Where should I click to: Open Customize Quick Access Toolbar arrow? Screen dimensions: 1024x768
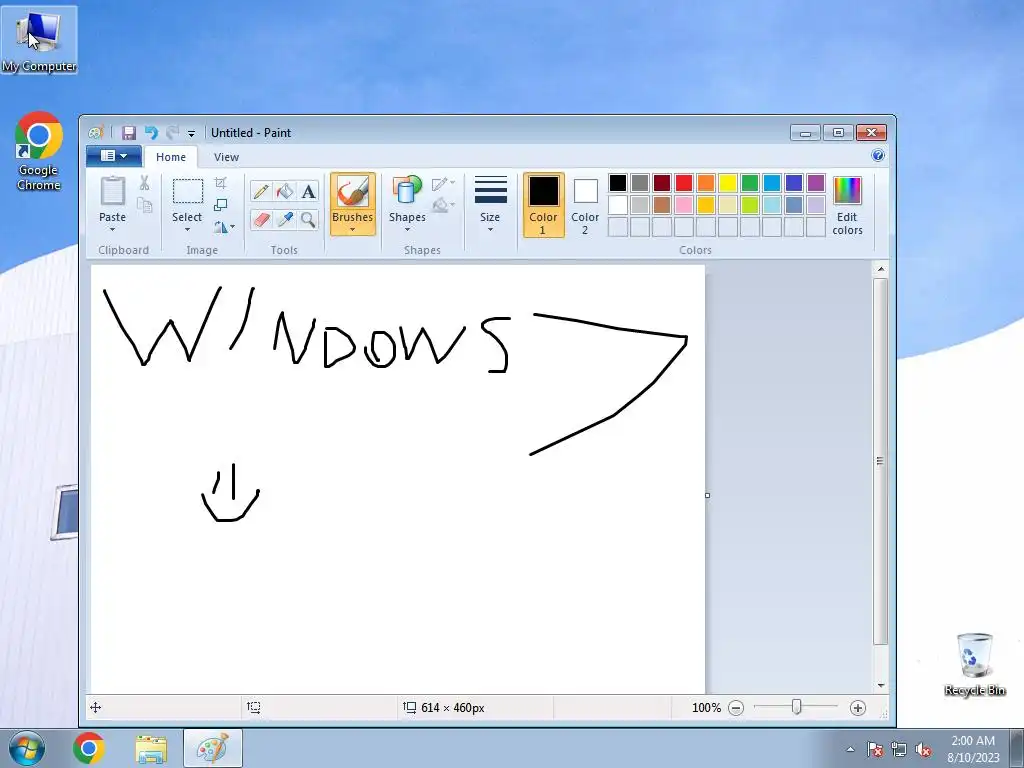pyautogui.click(x=191, y=134)
